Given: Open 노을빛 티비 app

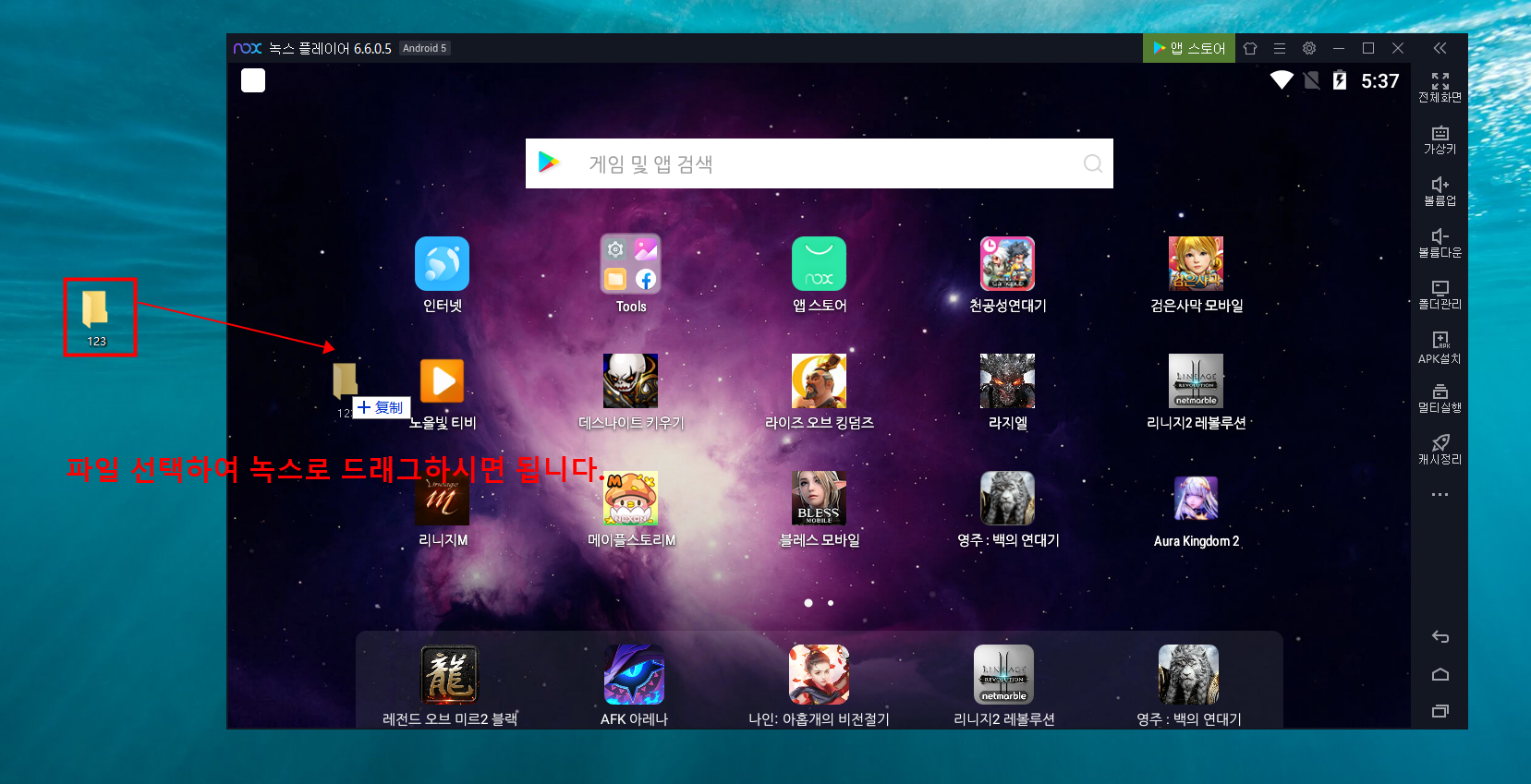Looking at the screenshot, I should click(x=442, y=381).
